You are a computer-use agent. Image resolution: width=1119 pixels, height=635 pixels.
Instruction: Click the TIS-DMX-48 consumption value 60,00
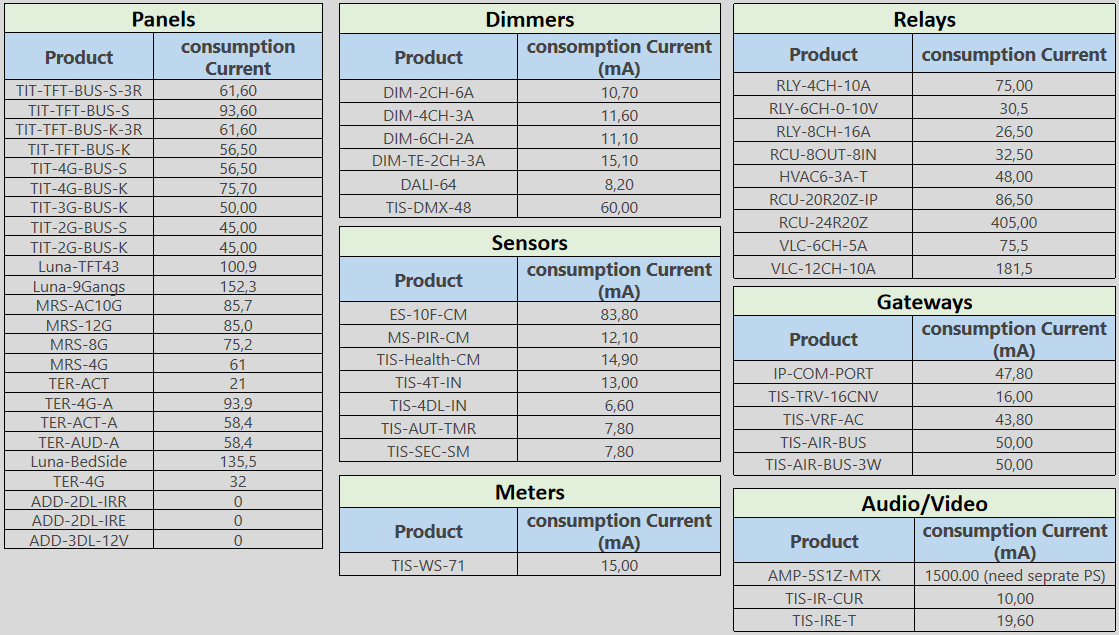point(618,207)
